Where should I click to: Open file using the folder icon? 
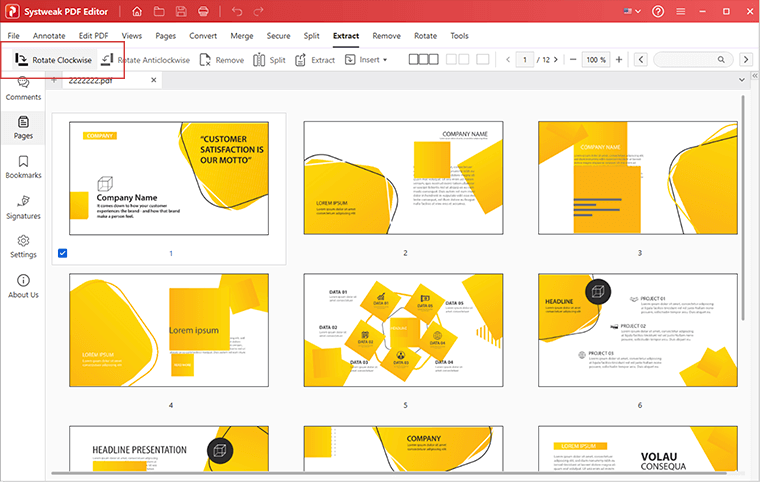click(x=159, y=11)
